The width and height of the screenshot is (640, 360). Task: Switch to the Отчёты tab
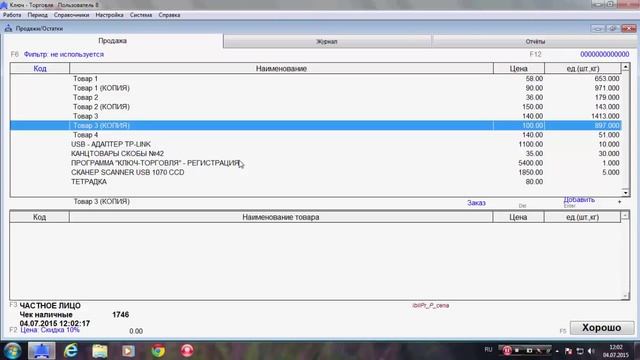(x=535, y=41)
